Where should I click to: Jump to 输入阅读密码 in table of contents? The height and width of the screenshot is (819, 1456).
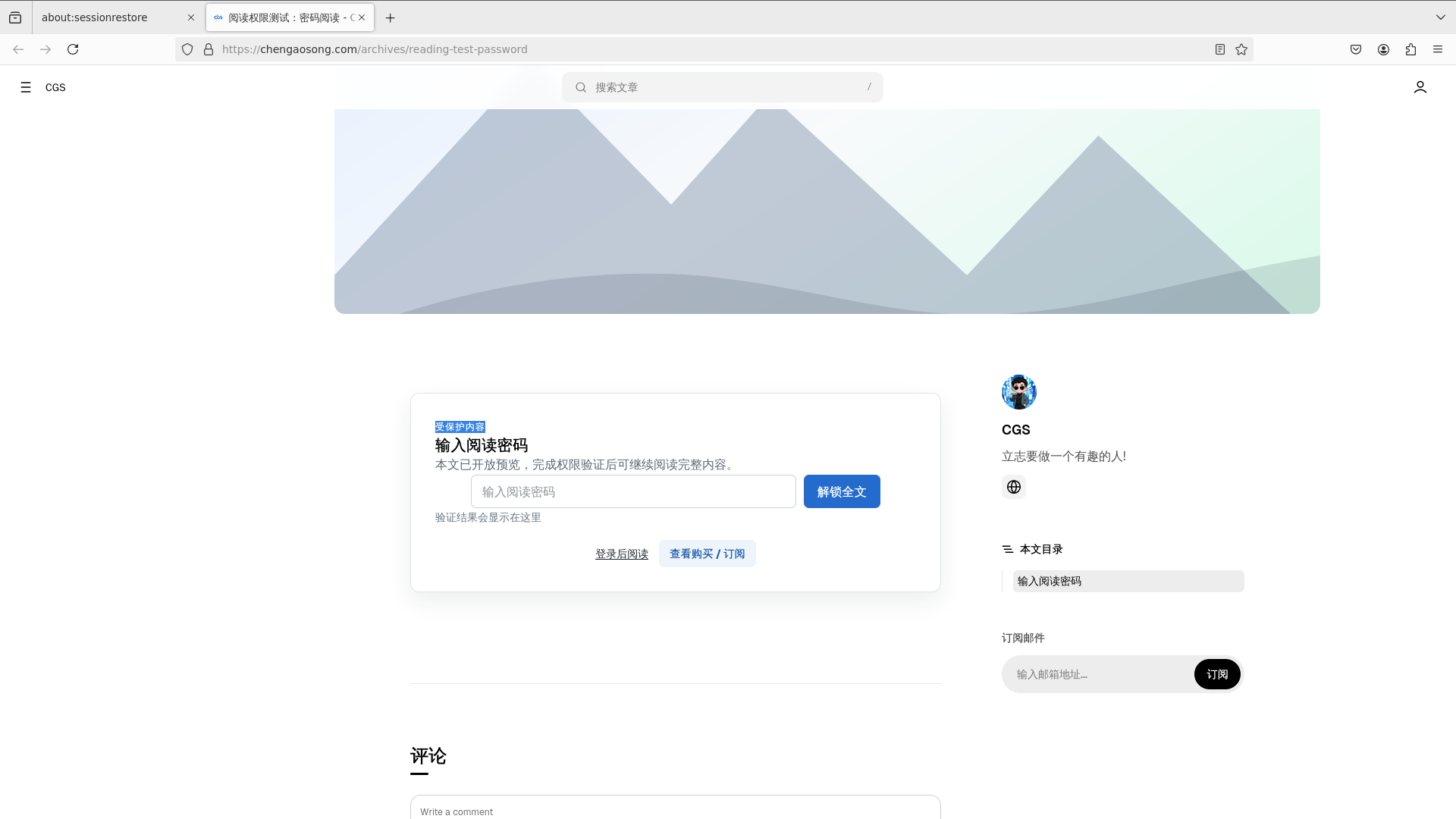[1128, 581]
